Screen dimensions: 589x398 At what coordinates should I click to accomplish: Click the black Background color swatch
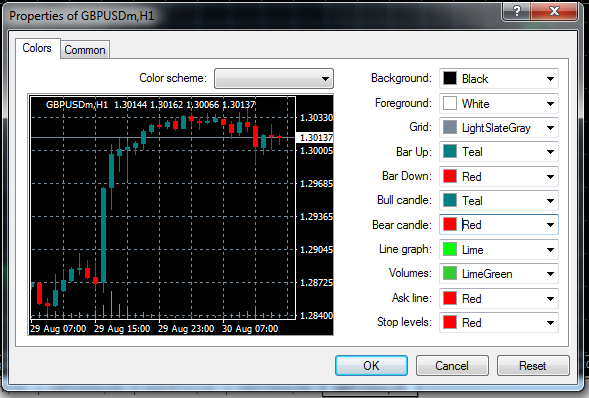point(450,78)
